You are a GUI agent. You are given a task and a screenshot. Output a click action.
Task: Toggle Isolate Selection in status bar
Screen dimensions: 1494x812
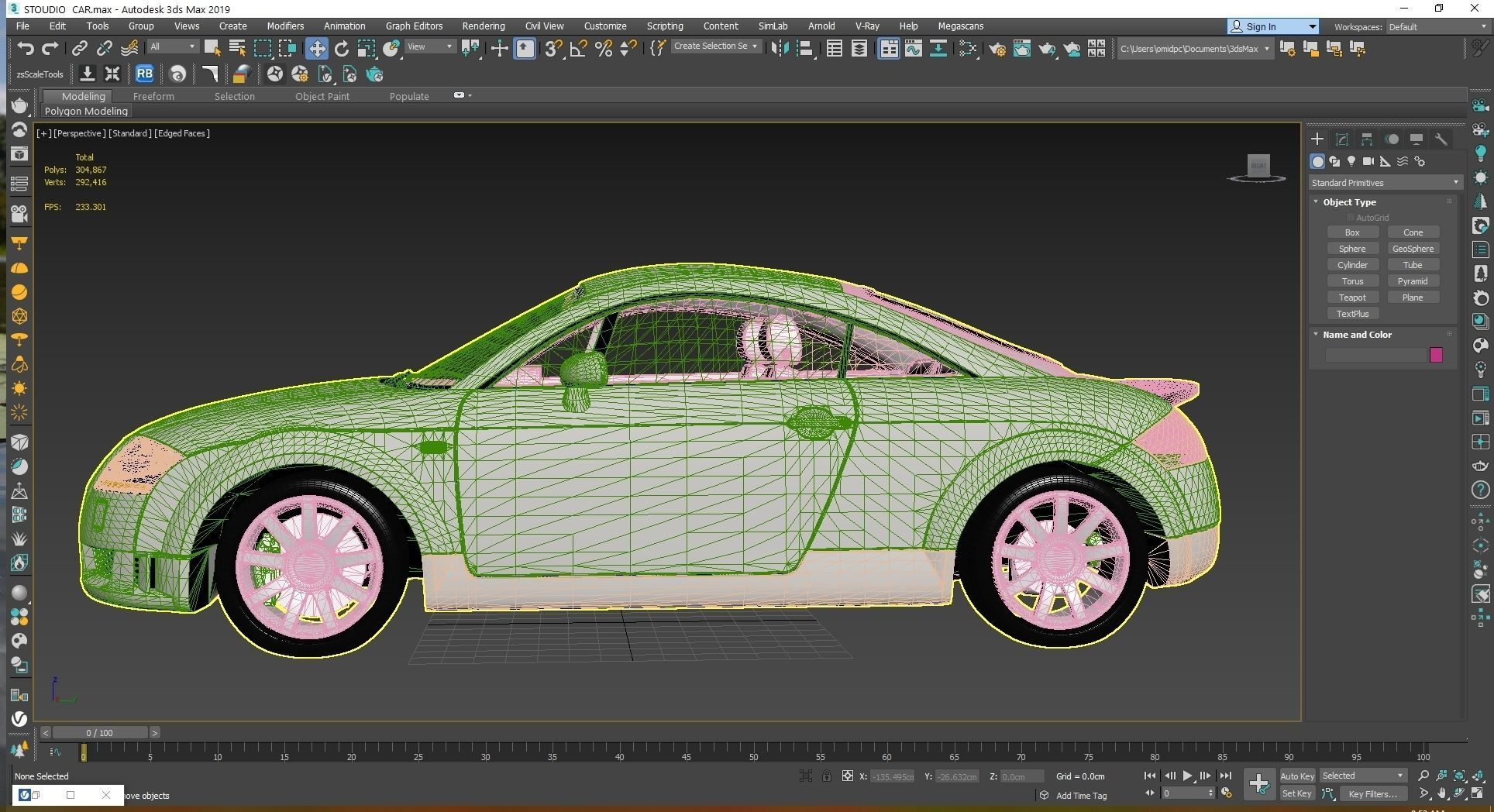click(x=806, y=776)
